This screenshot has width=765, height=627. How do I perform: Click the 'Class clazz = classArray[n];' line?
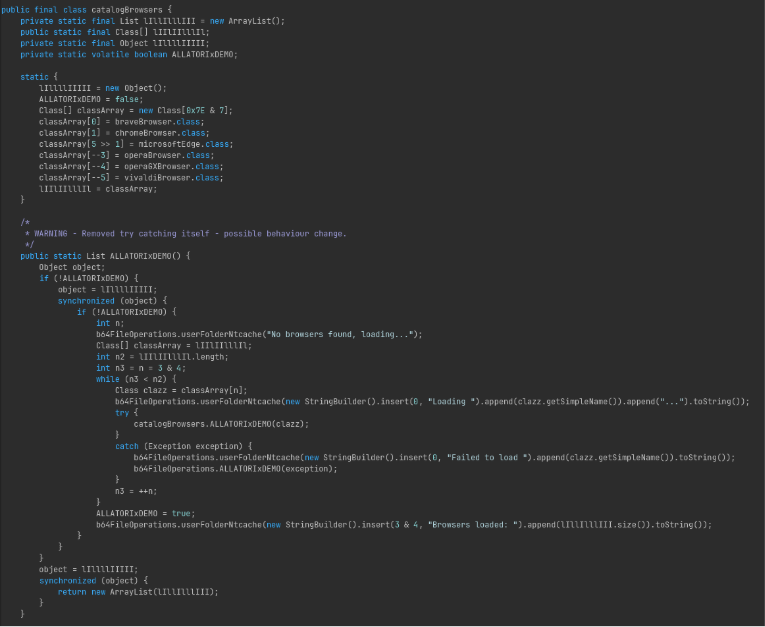[x=181, y=391]
